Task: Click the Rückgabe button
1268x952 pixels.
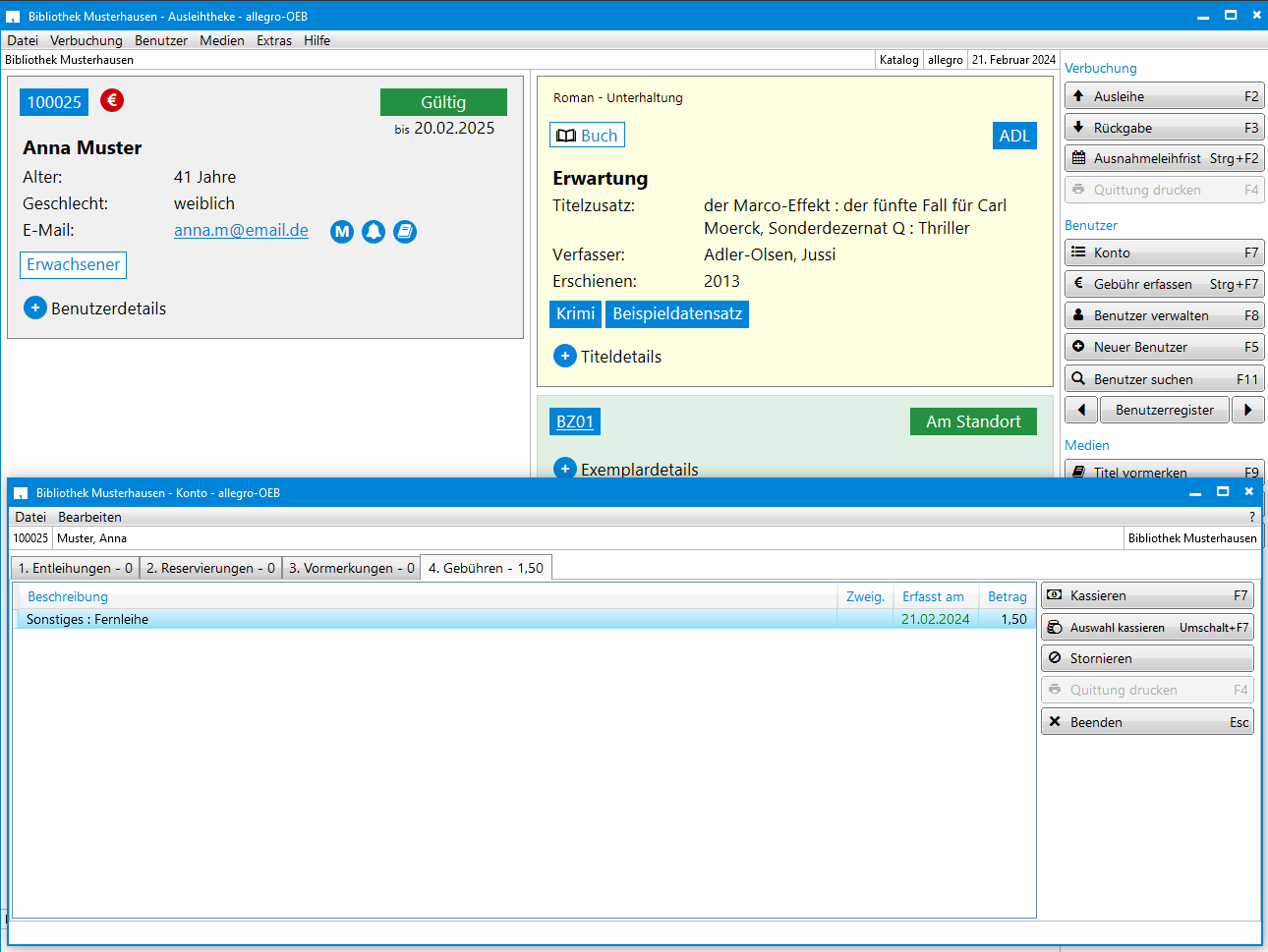Action: coord(1164,128)
